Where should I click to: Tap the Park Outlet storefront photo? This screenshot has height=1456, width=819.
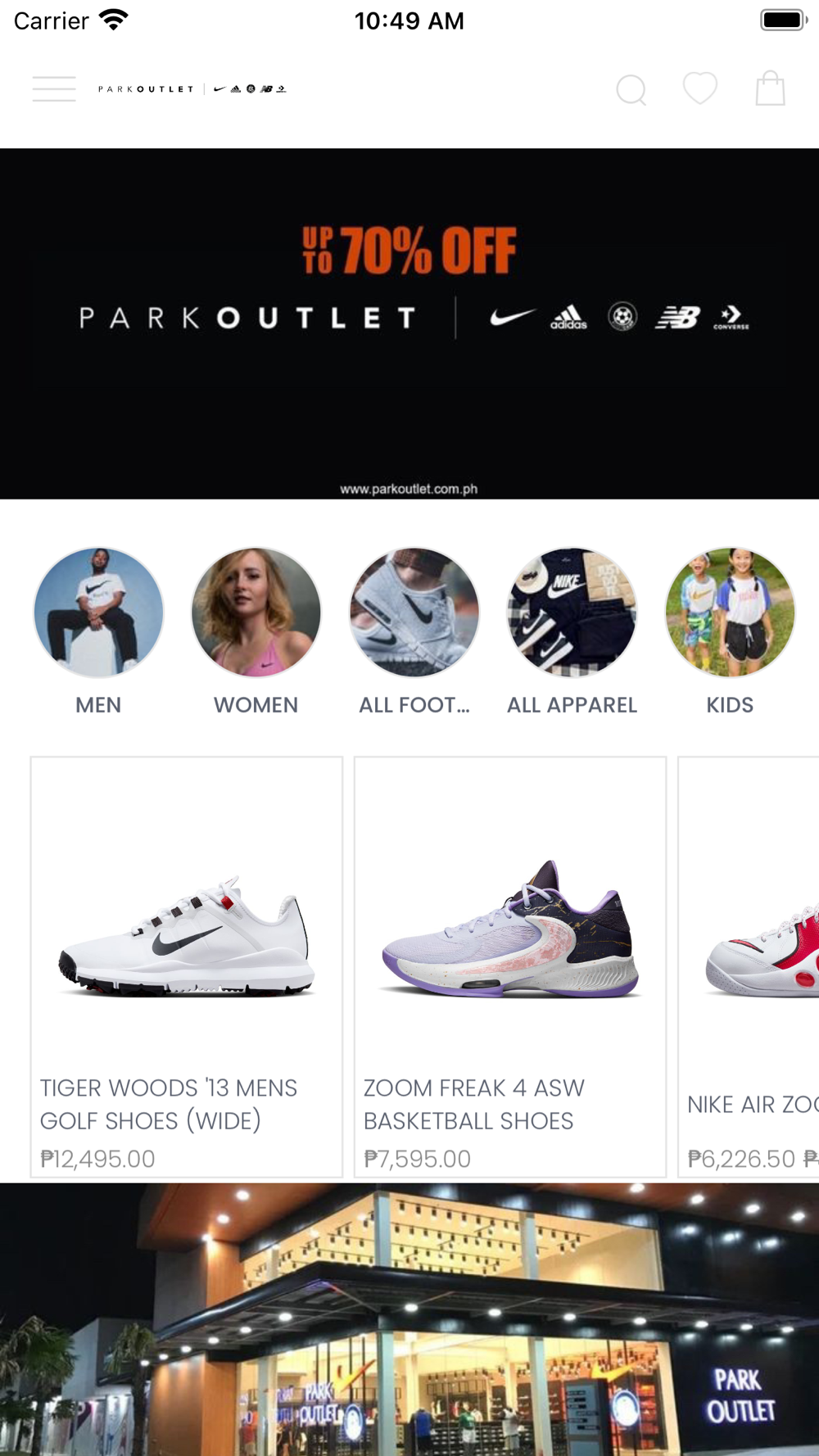point(409,1319)
